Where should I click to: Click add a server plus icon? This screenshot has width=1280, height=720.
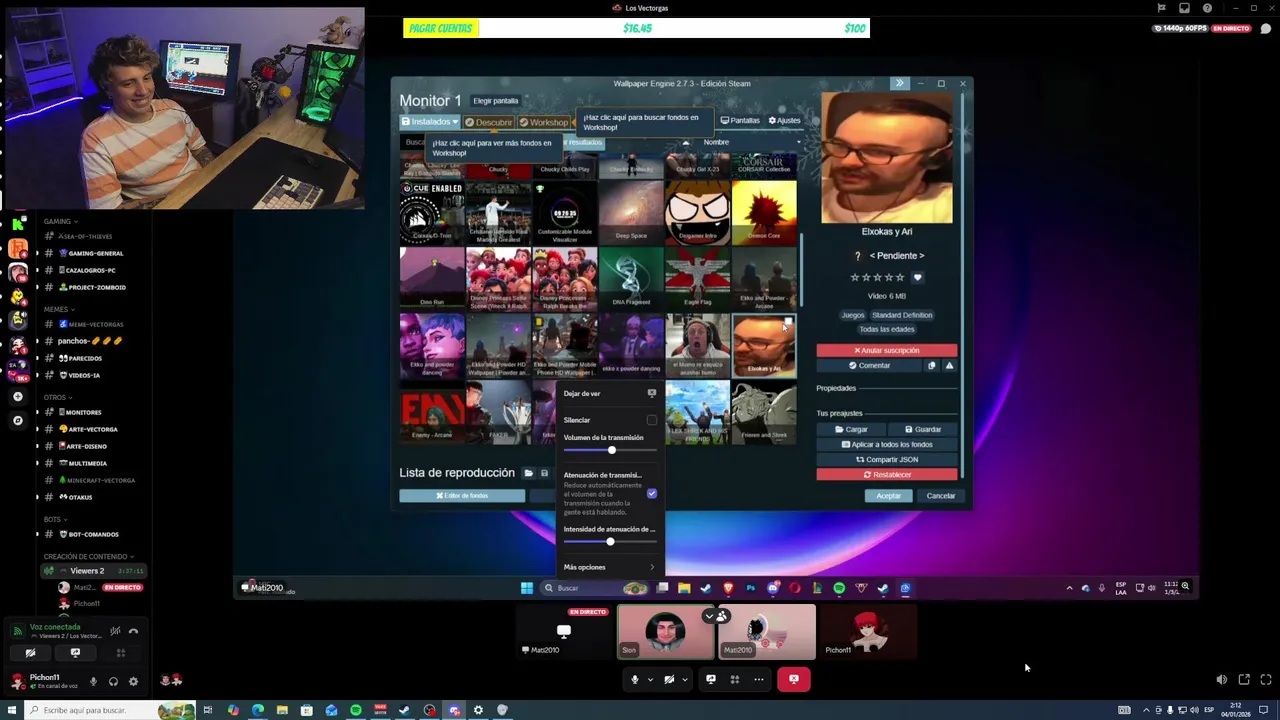(18, 397)
